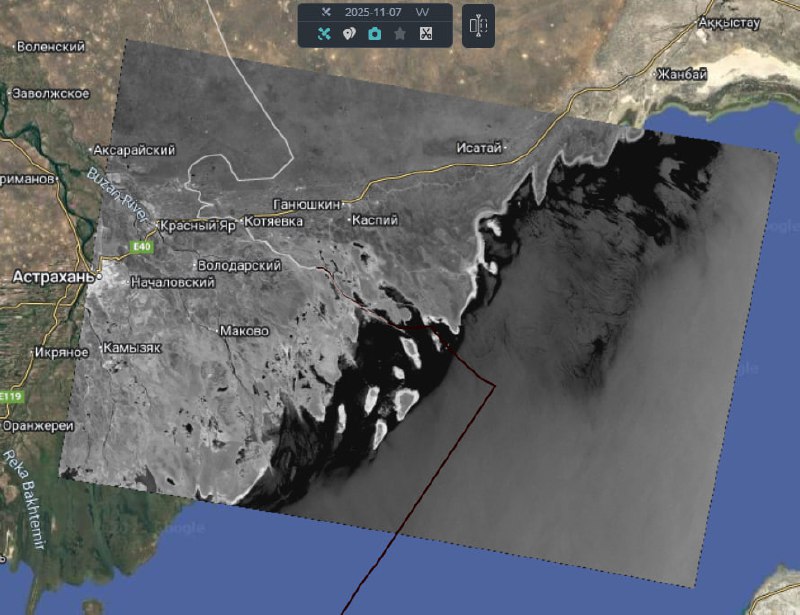The image size is (800, 615).
Task: Click the scissors clip image icon
Action: click(x=425, y=33)
